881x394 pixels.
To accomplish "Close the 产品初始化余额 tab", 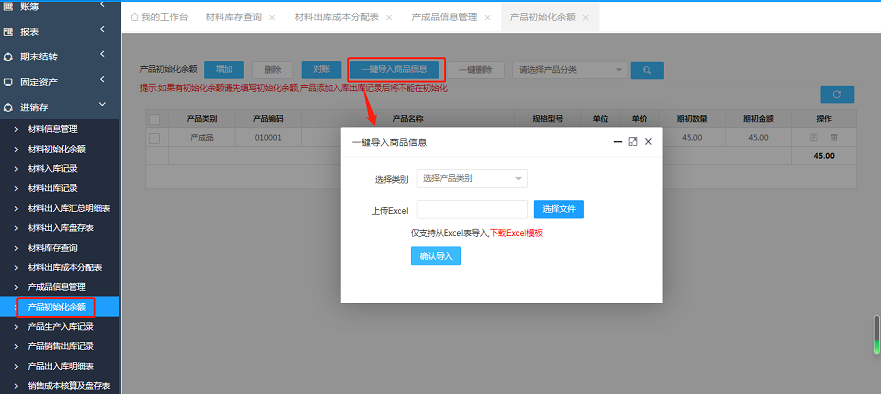I will [585, 17].
